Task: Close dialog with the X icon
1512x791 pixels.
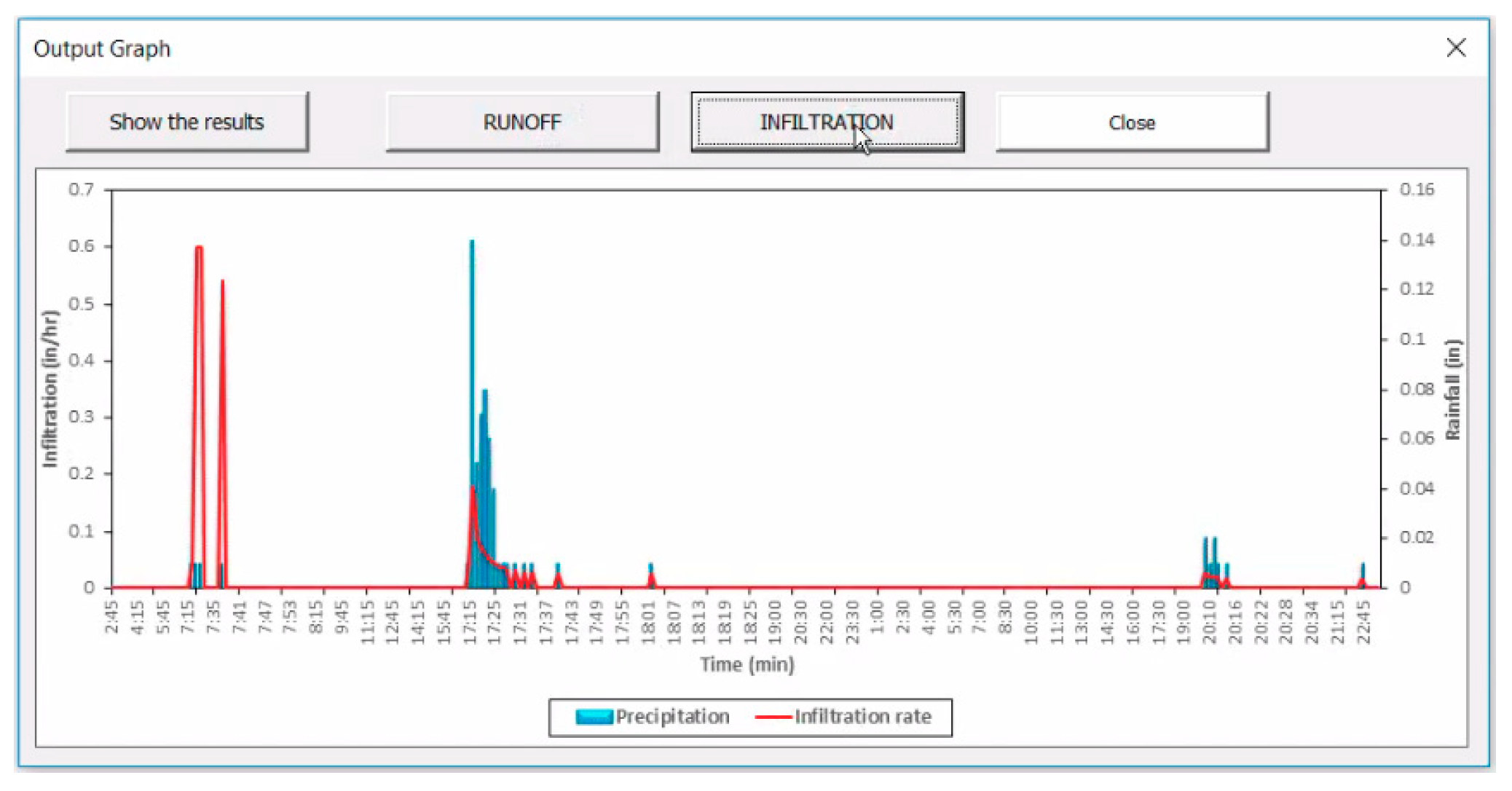Action: click(x=1455, y=48)
